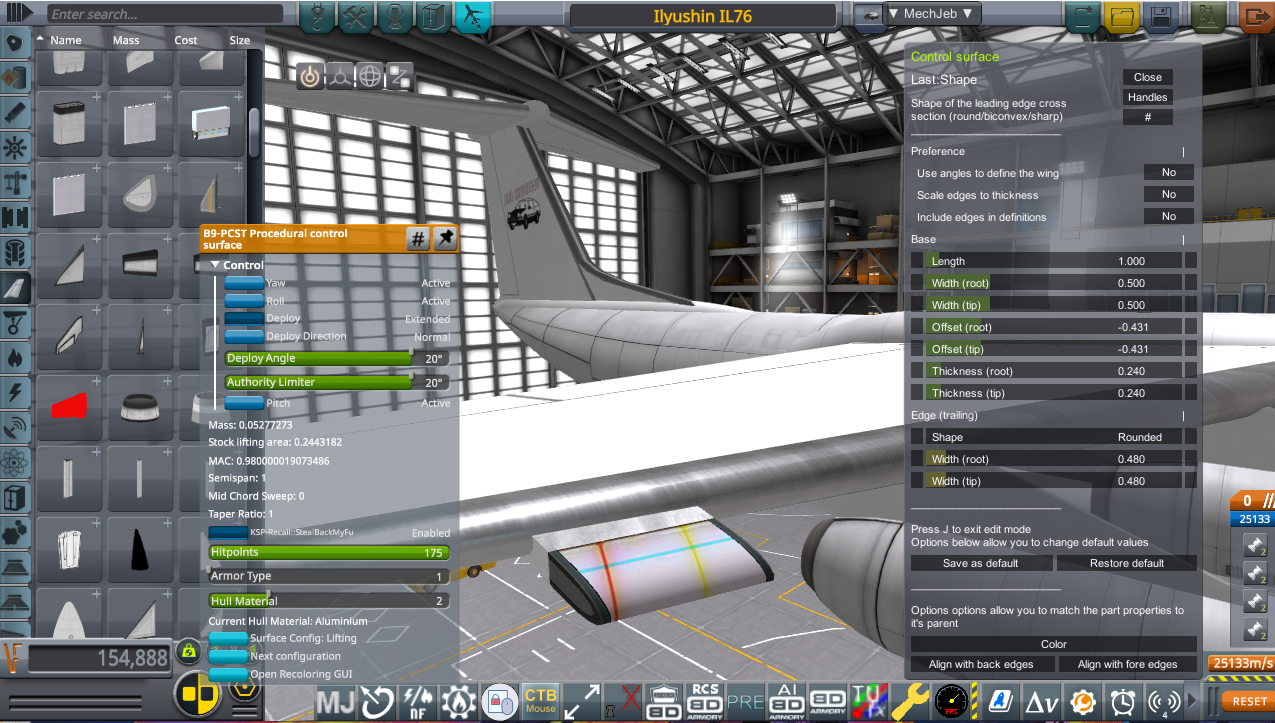This screenshot has width=1275, height=723.
Task: Collapse the Control section triangle
Action: [214, 265]
